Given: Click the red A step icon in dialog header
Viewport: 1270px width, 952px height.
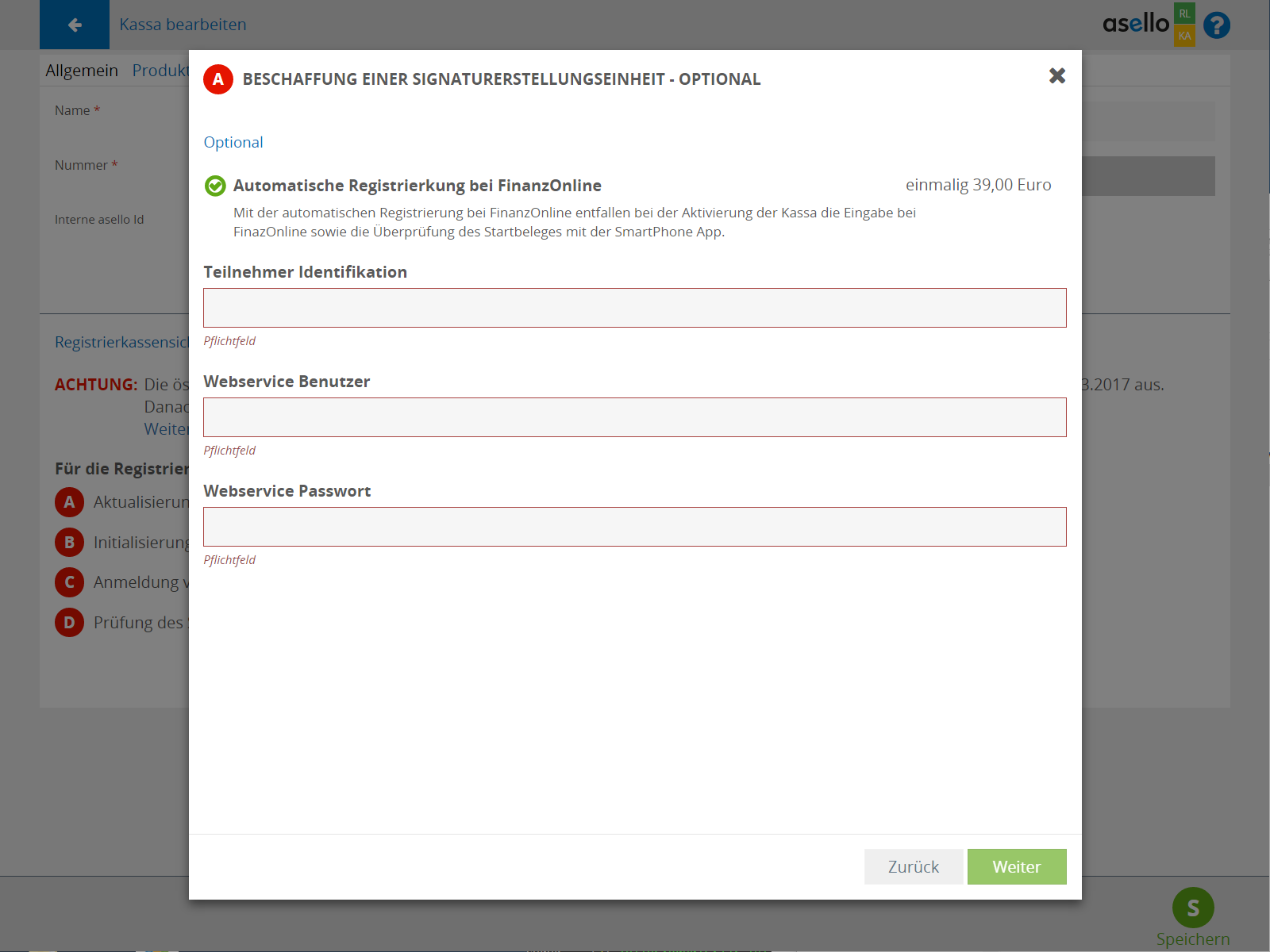Looking at the screenshot, I should (218, 79).
